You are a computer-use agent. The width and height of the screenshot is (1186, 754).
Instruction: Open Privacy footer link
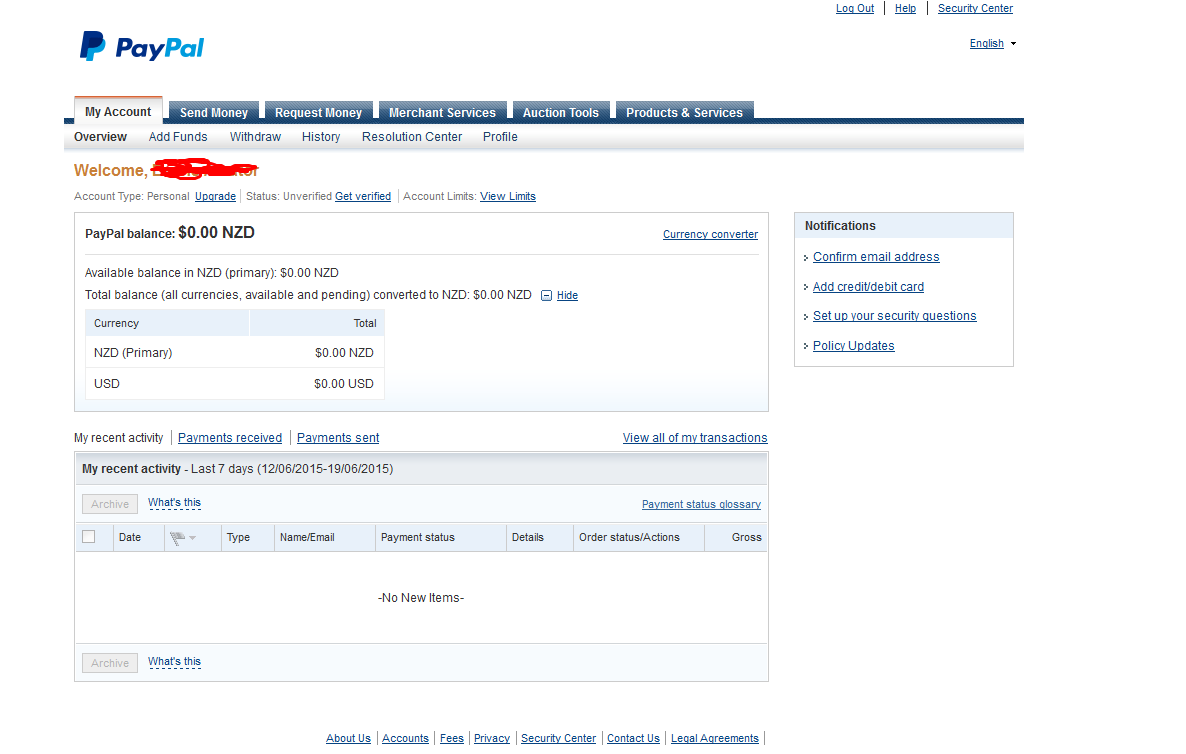492,739
